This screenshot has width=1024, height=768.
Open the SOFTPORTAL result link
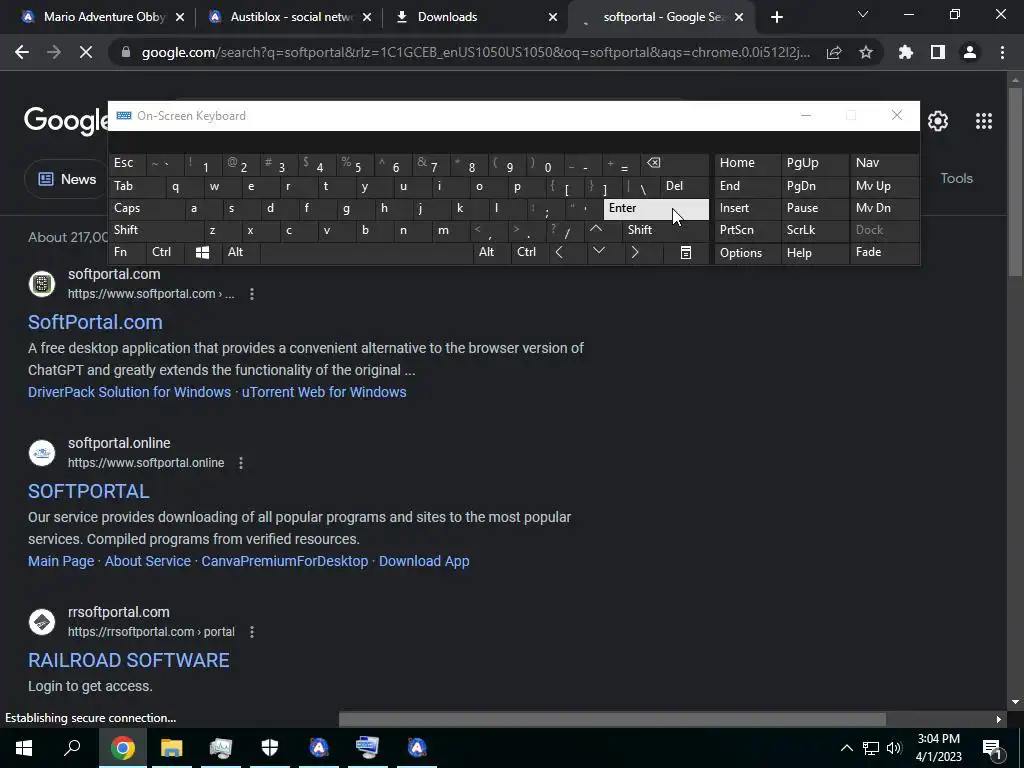[89, 492]
